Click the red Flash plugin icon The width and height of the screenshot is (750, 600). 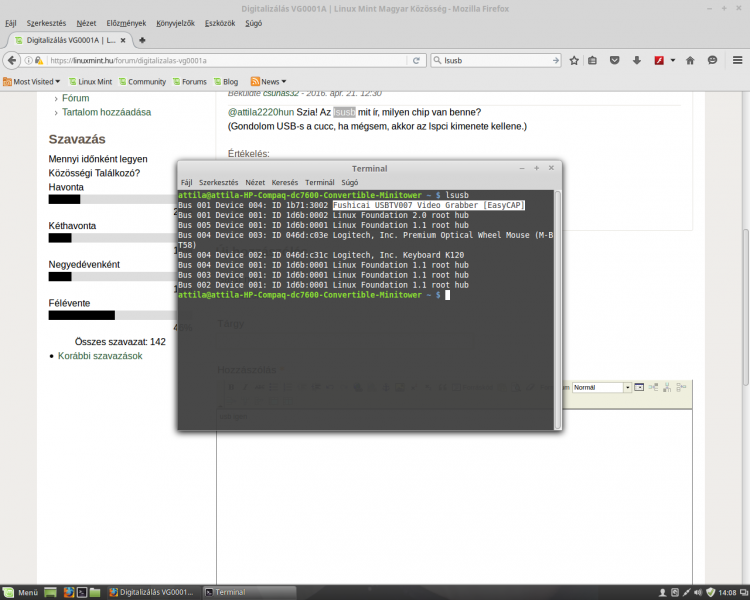(659, 60)
